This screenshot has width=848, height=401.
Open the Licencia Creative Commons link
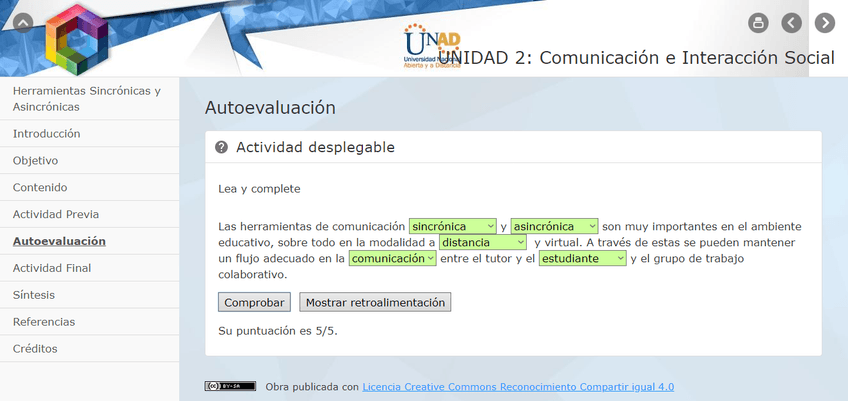click(518, 387)
